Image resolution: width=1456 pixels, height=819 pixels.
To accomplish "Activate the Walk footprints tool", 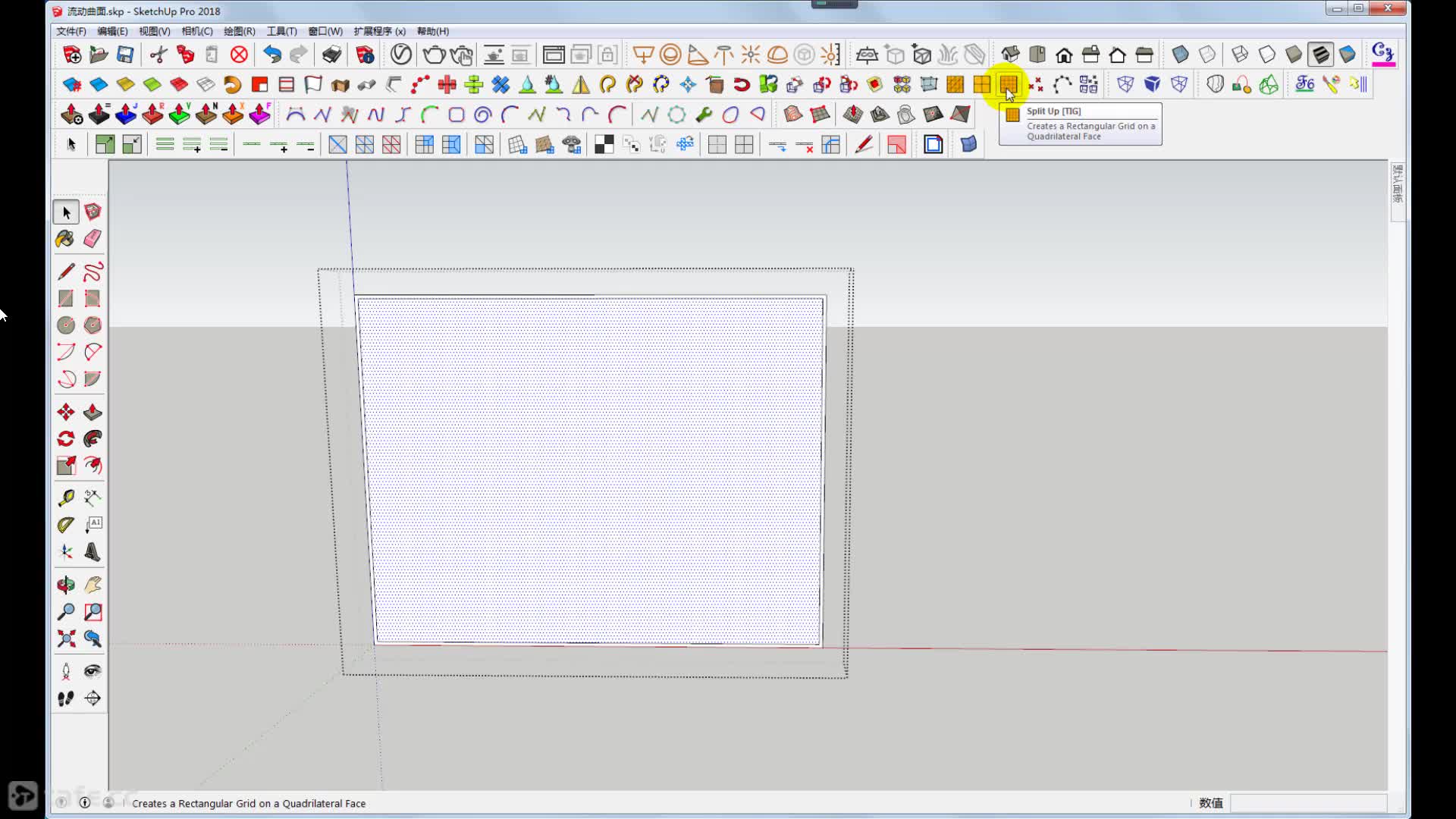I will click(66, 698).
